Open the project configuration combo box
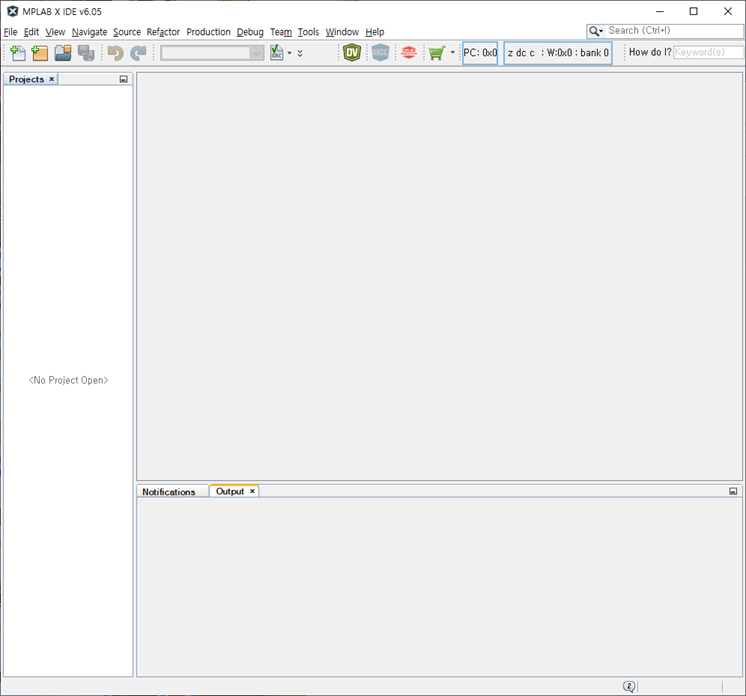Viewport: 746px width, 696px height. point(212,53)
